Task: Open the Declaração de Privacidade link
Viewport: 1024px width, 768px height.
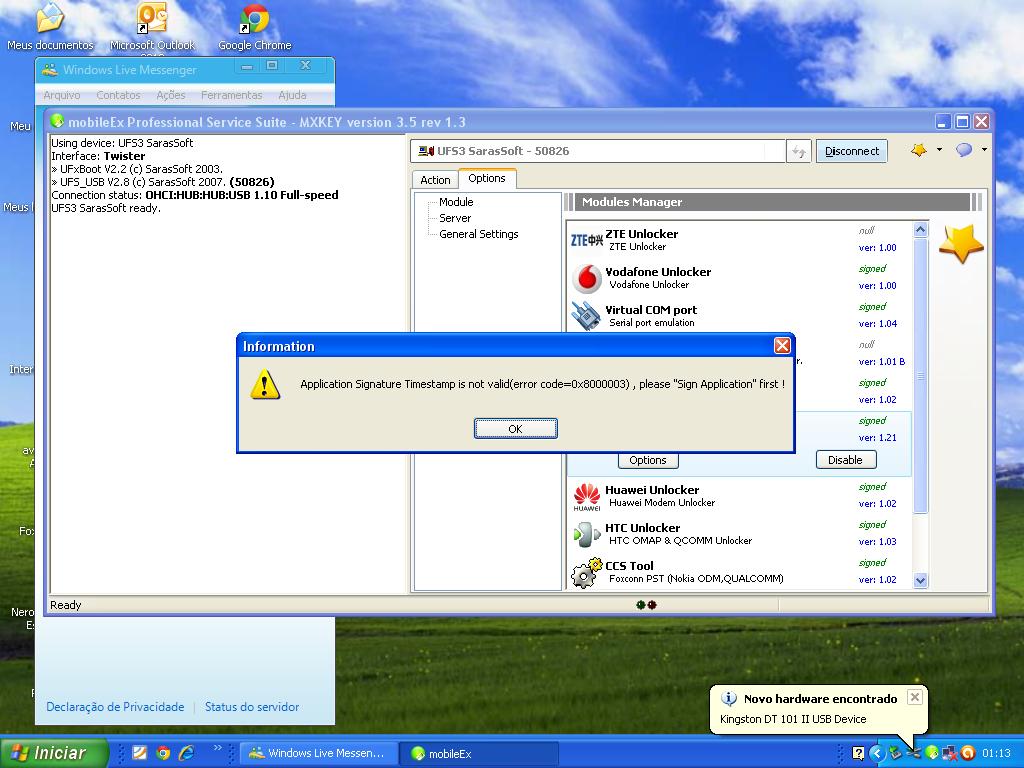Action: (x=115, y=707)
